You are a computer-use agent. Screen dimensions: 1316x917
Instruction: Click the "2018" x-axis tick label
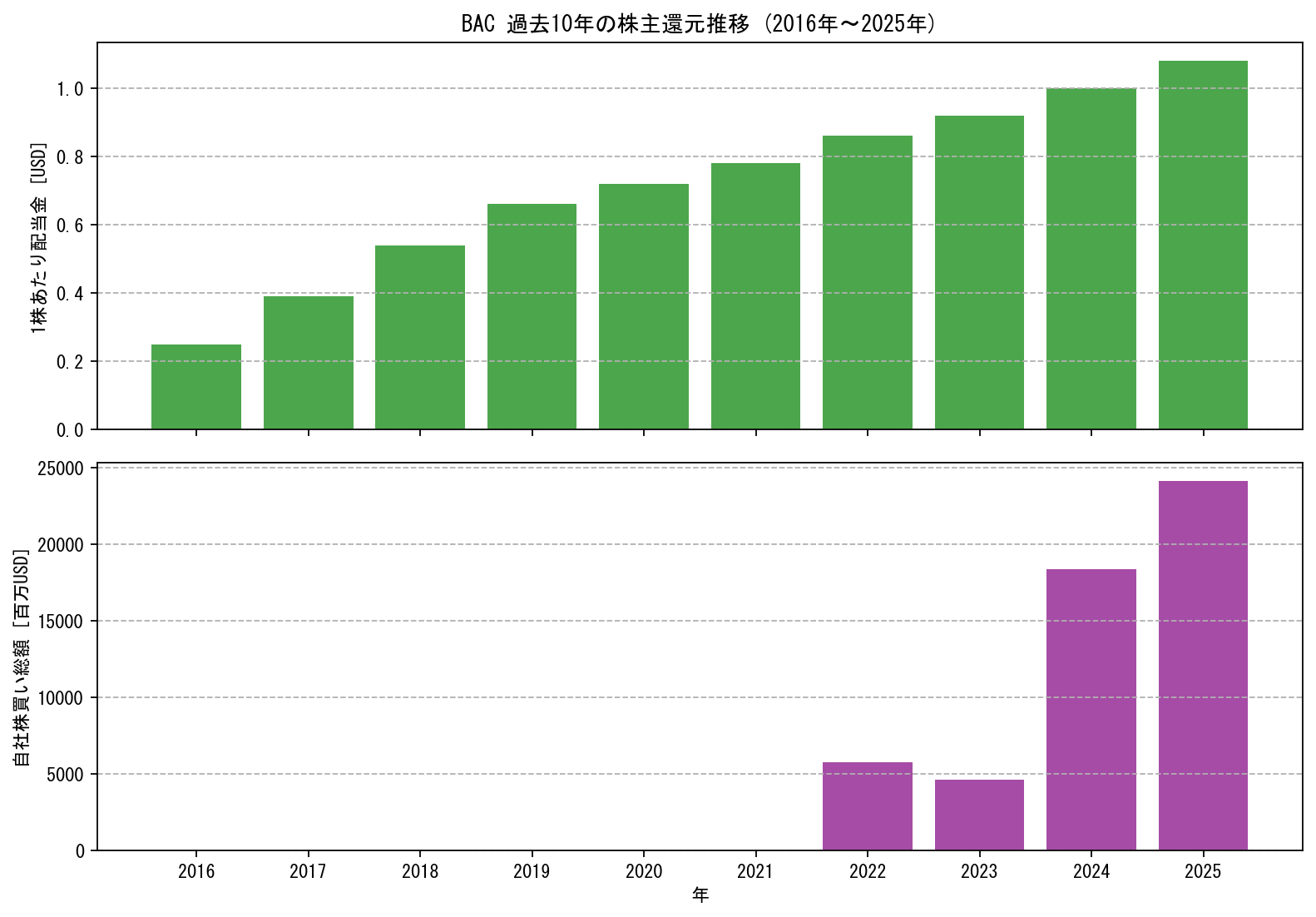420,871
